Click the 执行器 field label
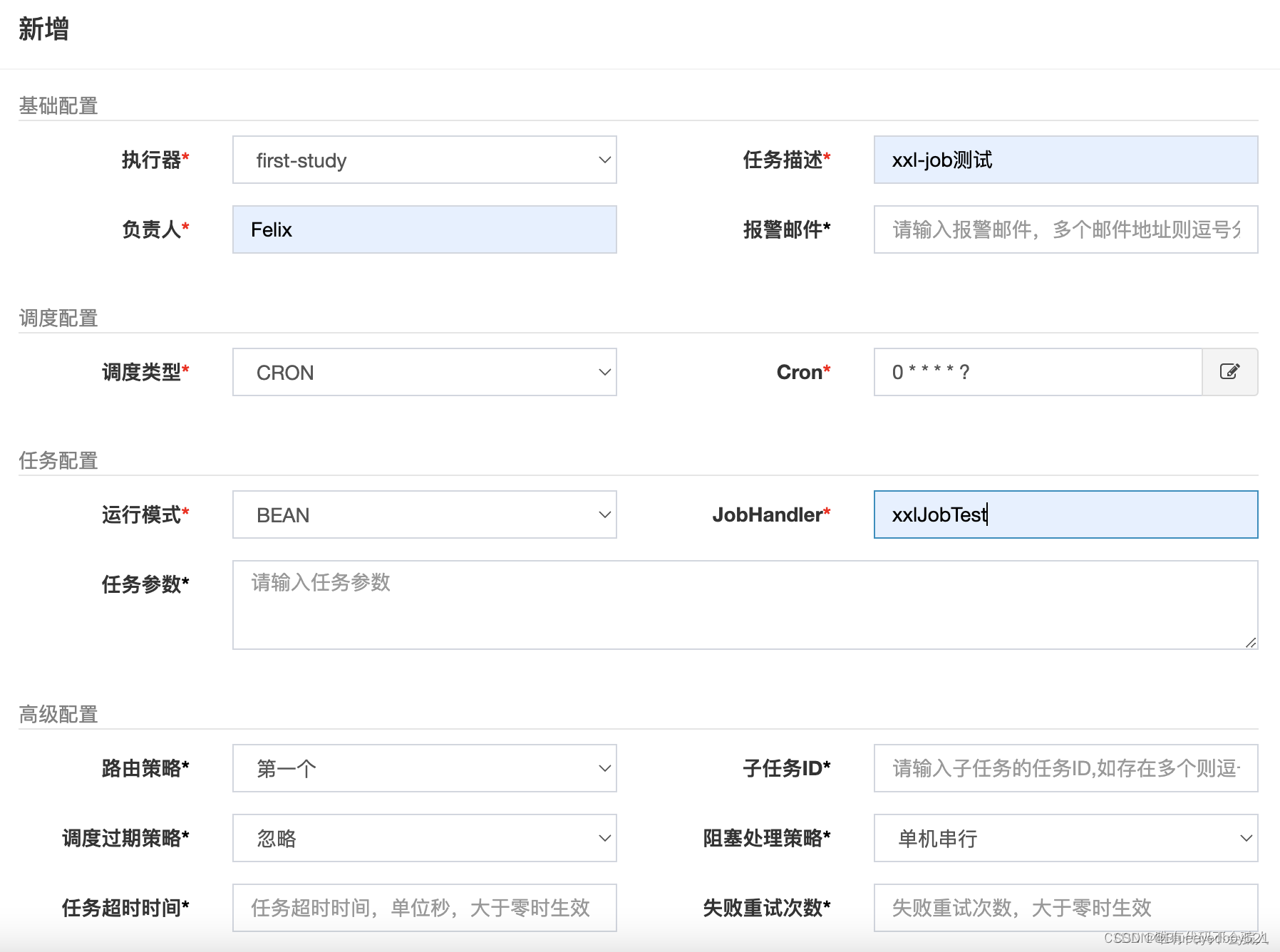This screenshot has height=952, width=1280. click(155, 160)
